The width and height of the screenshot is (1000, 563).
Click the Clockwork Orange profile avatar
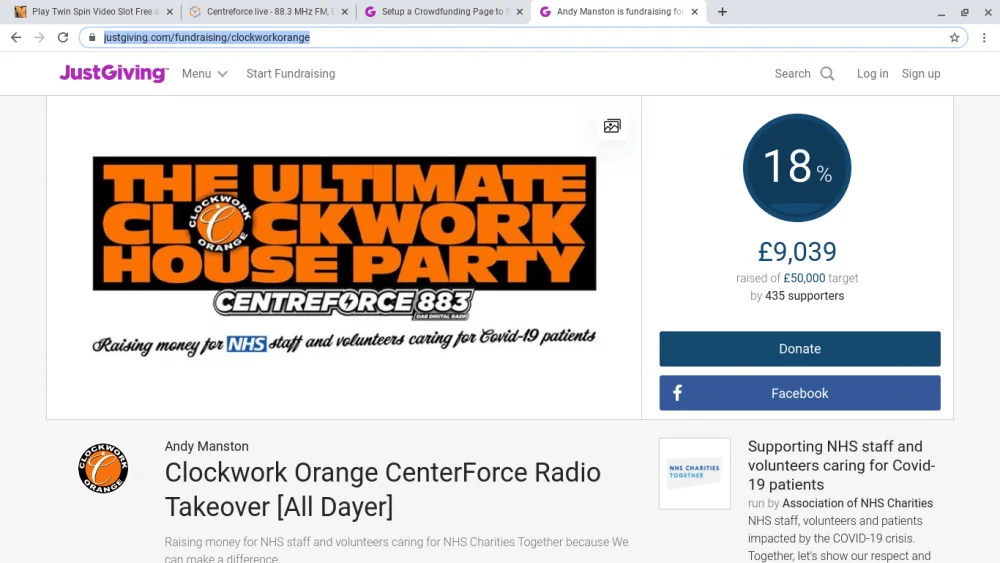[103, 468]
